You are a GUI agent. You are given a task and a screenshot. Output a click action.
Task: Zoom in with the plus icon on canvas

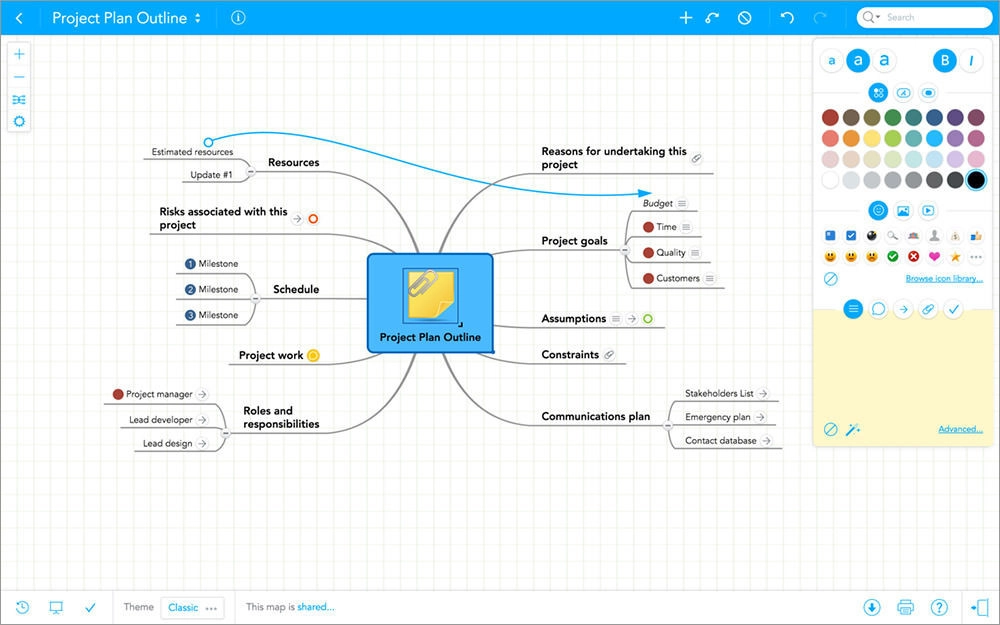point(19,54)
